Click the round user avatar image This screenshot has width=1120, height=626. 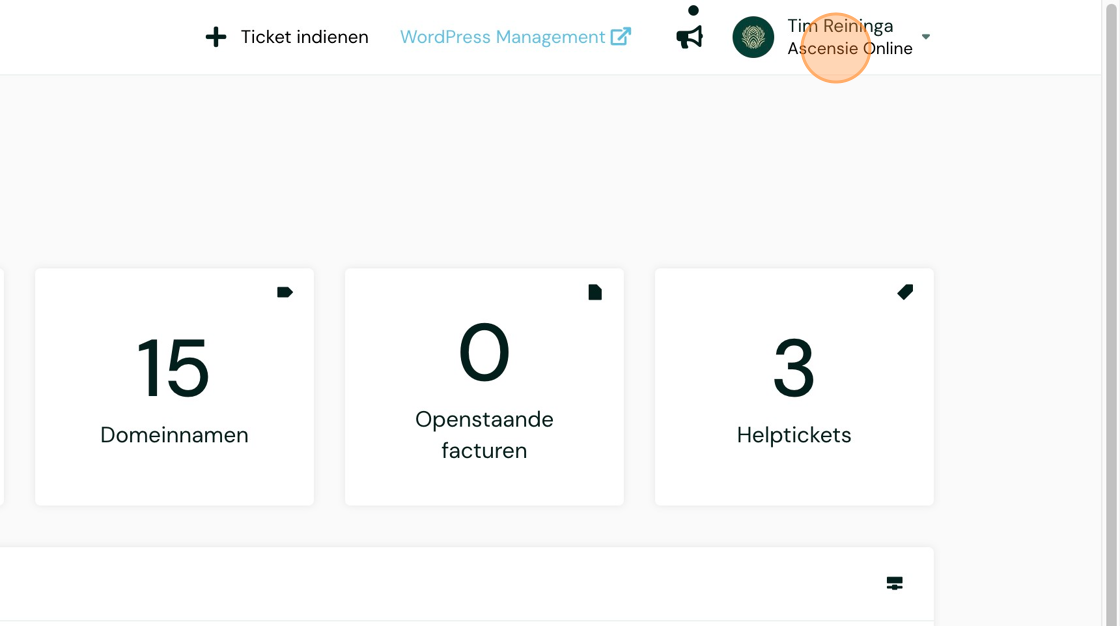[x=753, y=37]
